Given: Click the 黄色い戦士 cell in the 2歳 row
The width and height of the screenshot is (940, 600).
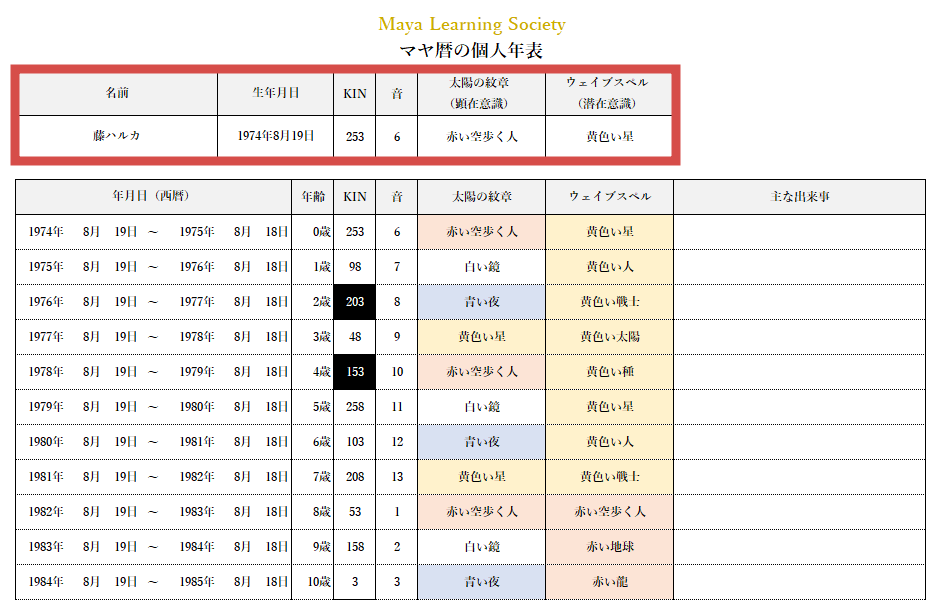Looking at the screenshot, I should click(609, 301).
